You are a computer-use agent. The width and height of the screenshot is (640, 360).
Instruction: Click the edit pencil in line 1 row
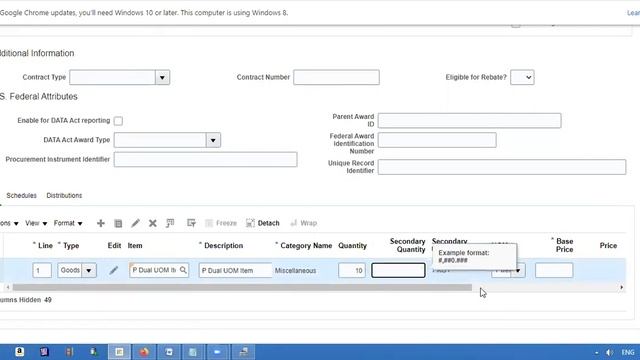(113, 270)
